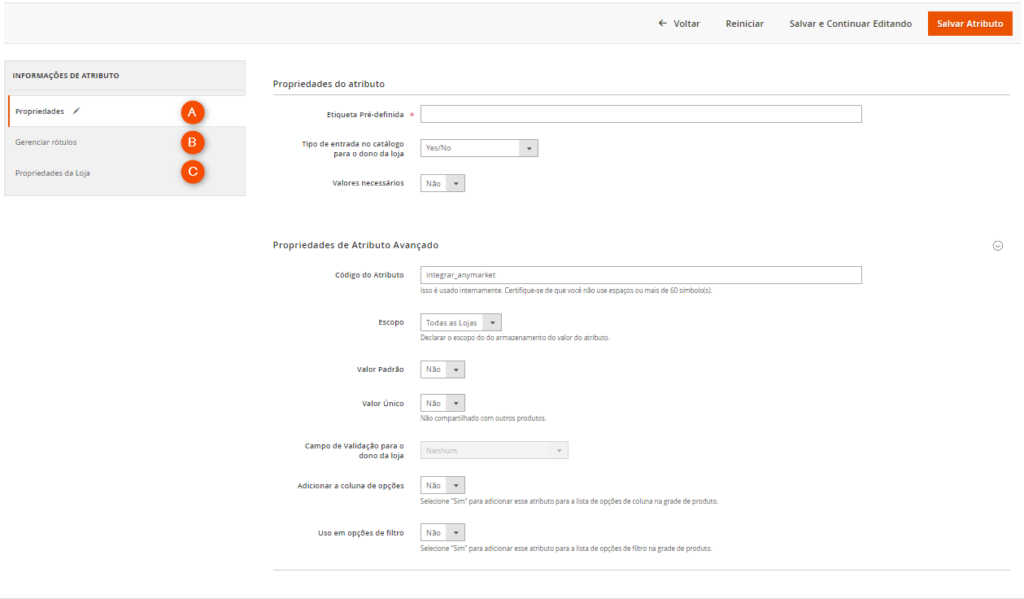Click the Escopo label
The width and height of the screenshot is (1024, 599).
391,322
